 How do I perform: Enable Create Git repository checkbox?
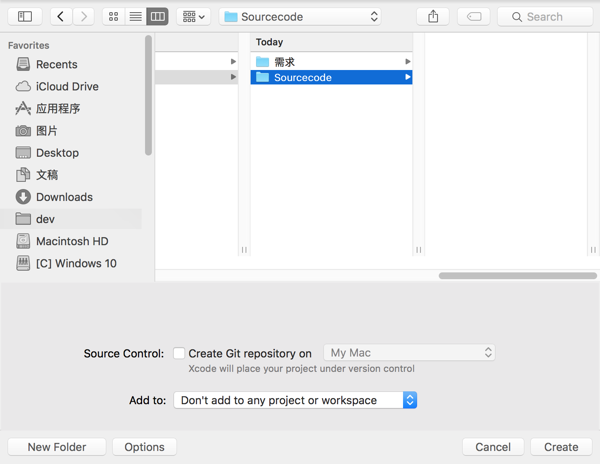[x=179, y=353]
